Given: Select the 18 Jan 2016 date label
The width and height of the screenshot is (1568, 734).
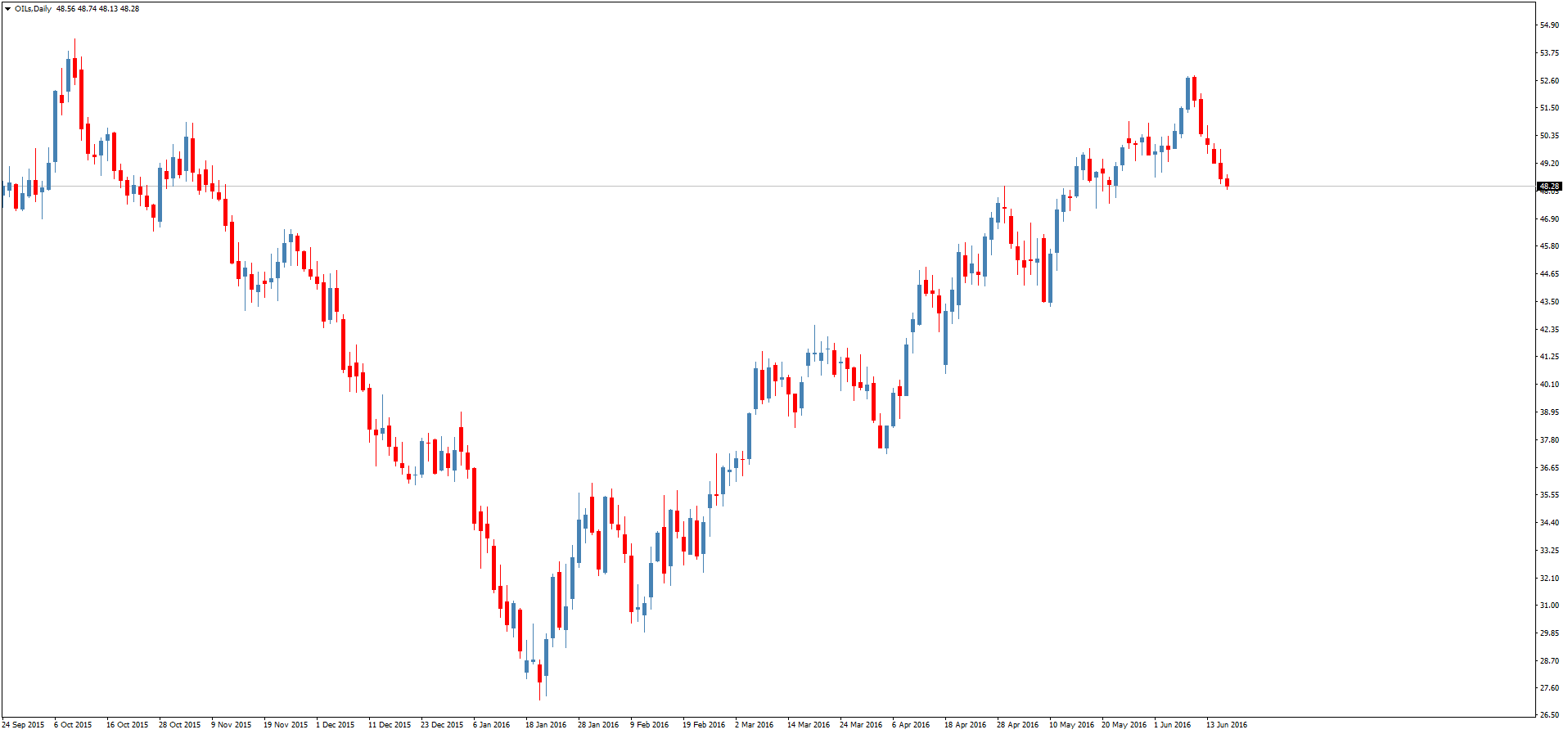Looking at the screenshot, I should (546, 725).
